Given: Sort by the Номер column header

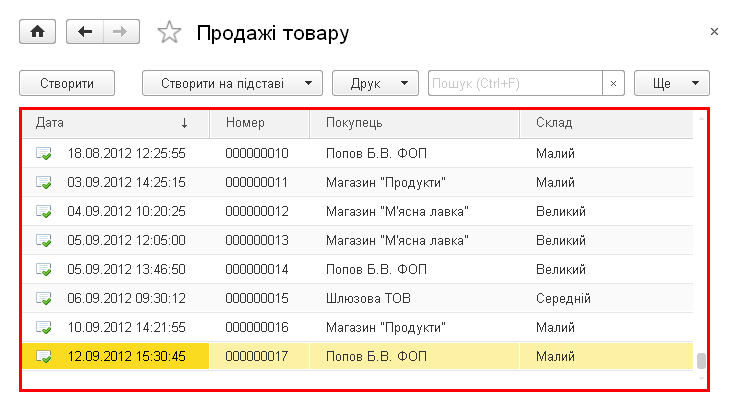Looking at the screenshot, I should tap(260, 123).
